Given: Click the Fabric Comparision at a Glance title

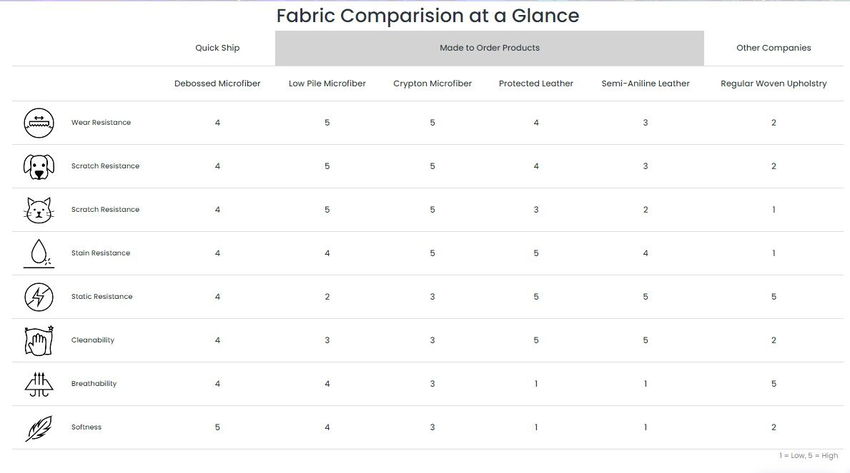Looking at the screenshot, I should click(427, 16).
